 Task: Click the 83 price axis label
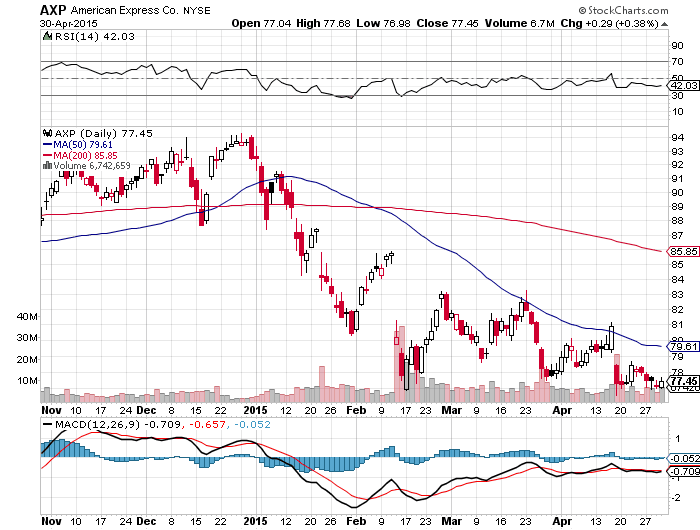pos(677,295)
